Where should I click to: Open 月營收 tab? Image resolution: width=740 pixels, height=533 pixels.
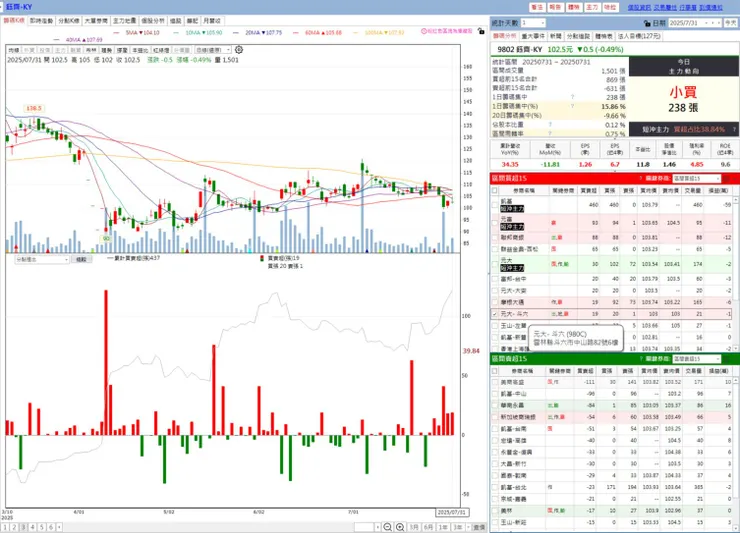pyautogui.click(x=212, y=21)
